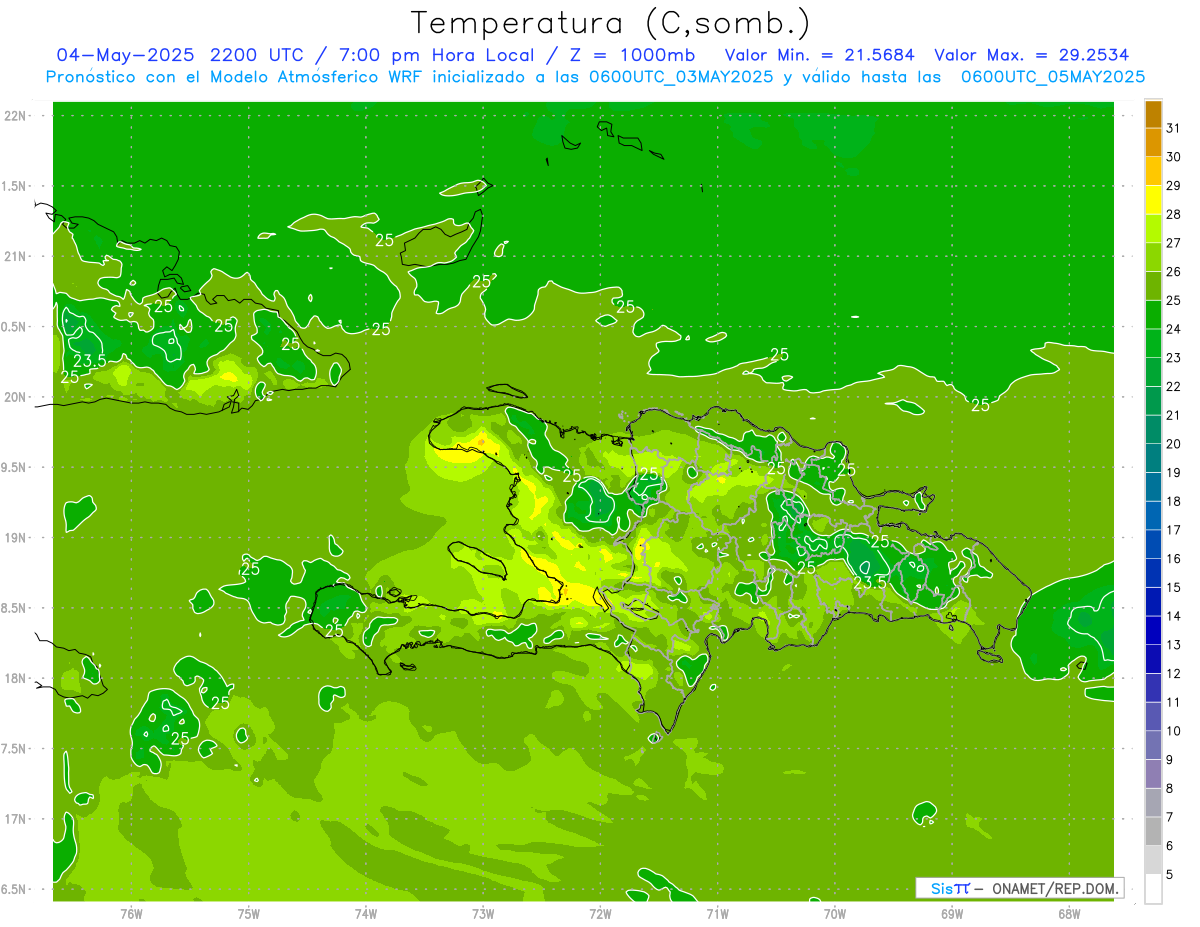Click the 21N latitude axis label
The height and width of the screenshot is (927, 1200).
pyautogui.click(x=17, y=256)
